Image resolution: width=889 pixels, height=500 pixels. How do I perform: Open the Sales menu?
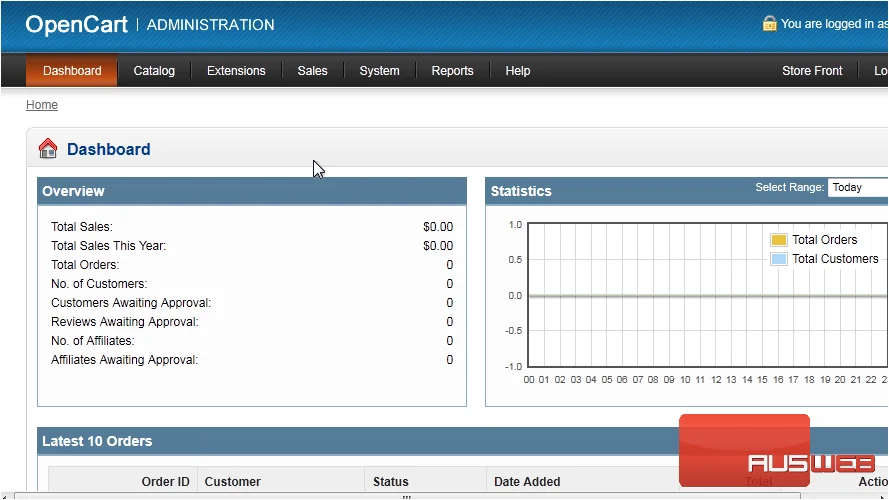click(312, 71)
